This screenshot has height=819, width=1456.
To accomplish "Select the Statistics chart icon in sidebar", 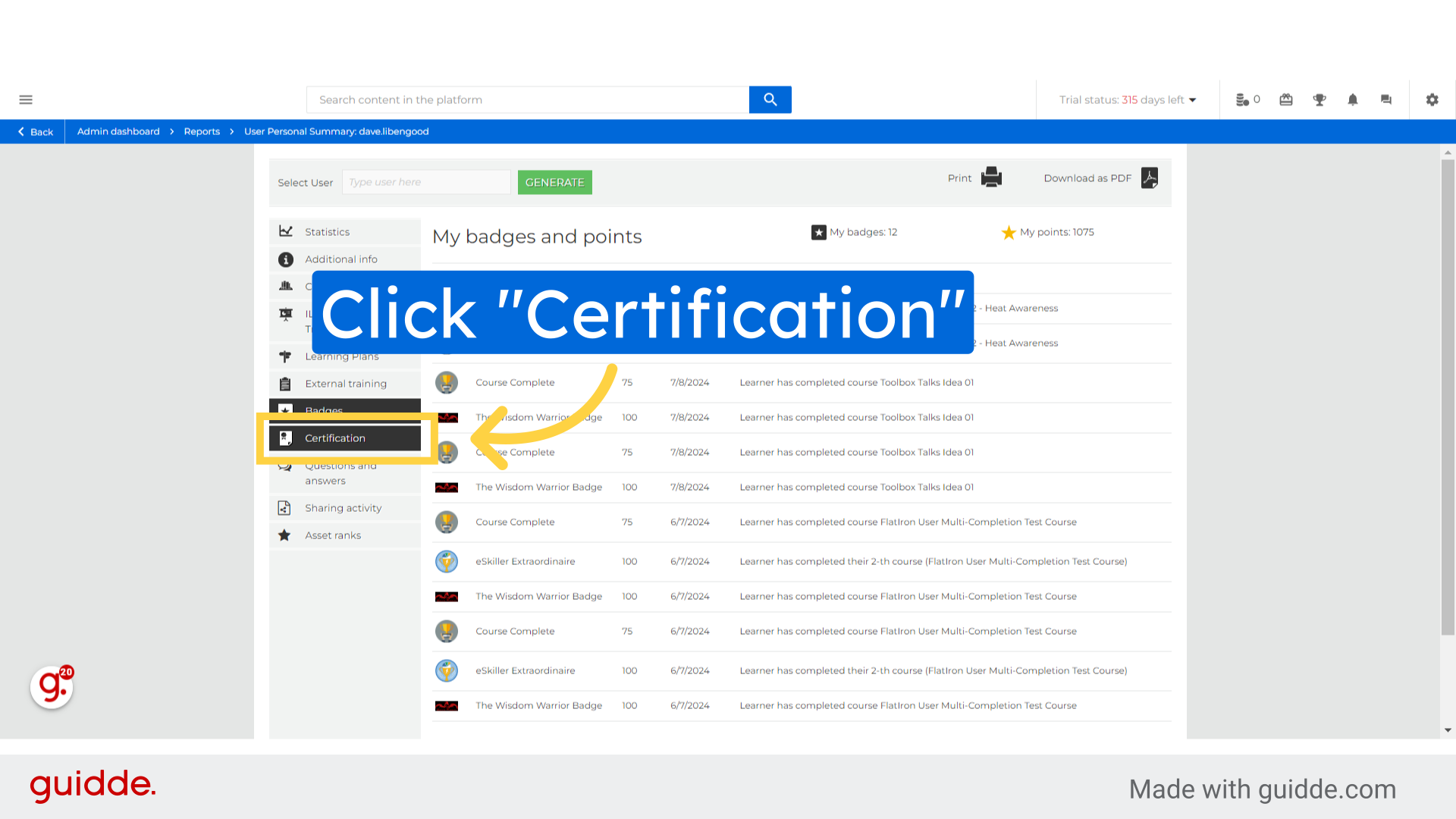I will (286, 231).
